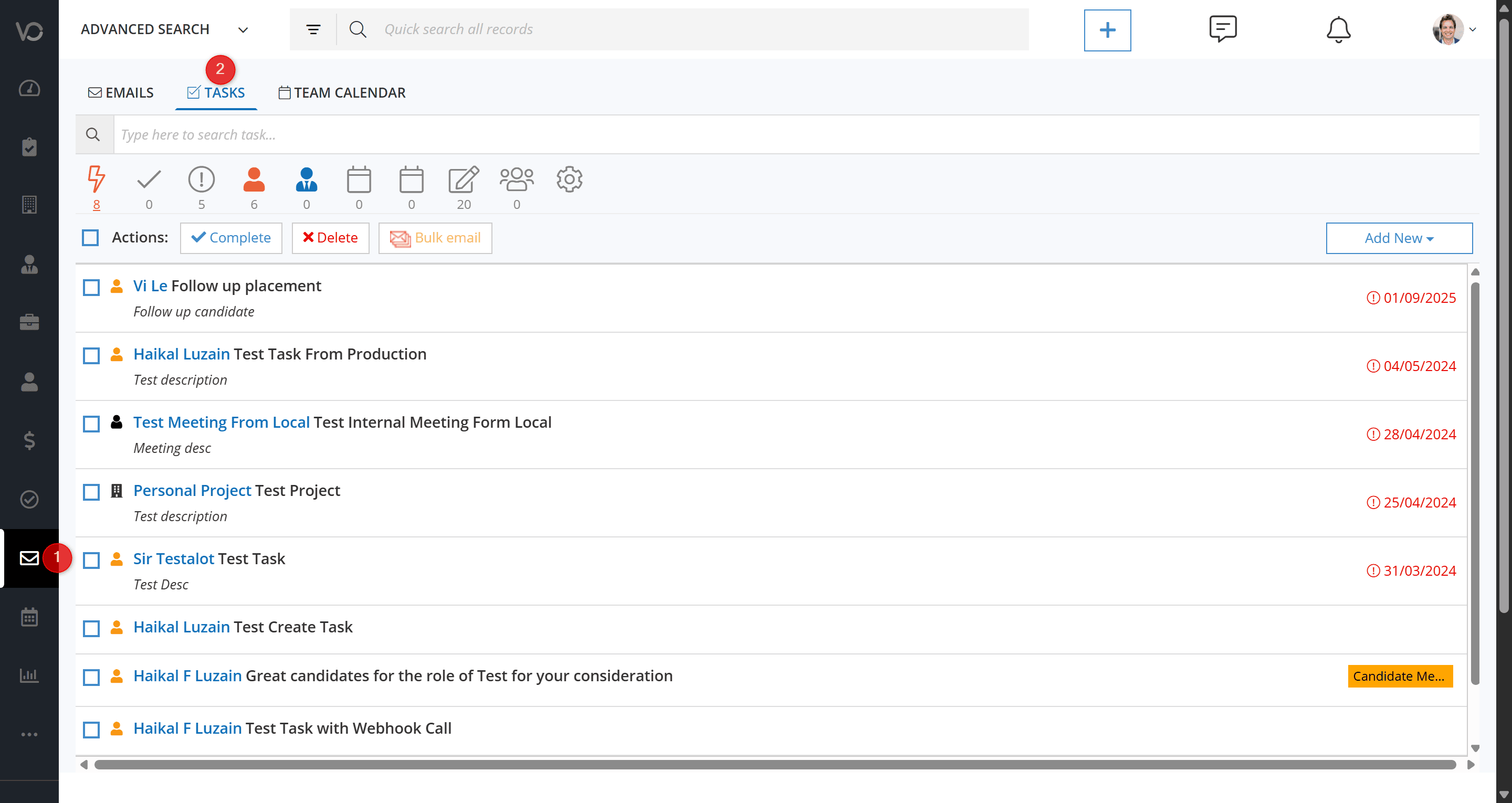The width and height of the screenshot is (1512, 803).
Task: Filter tasks by blue contact person icon
Action: pos(307,179)
